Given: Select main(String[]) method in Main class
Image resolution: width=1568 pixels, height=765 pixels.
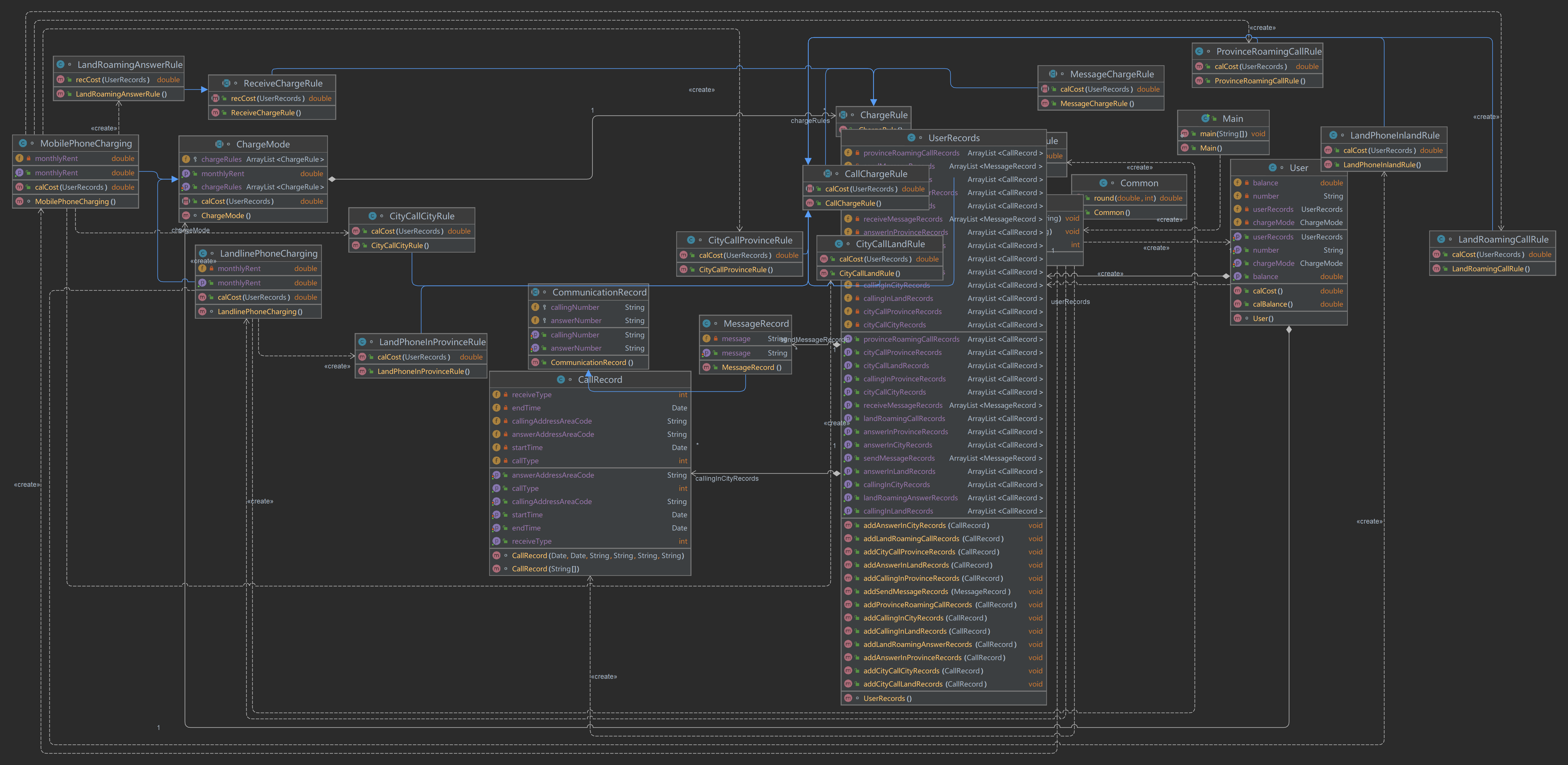Looking at the screenshot, I should click(x=1223, y=134).
